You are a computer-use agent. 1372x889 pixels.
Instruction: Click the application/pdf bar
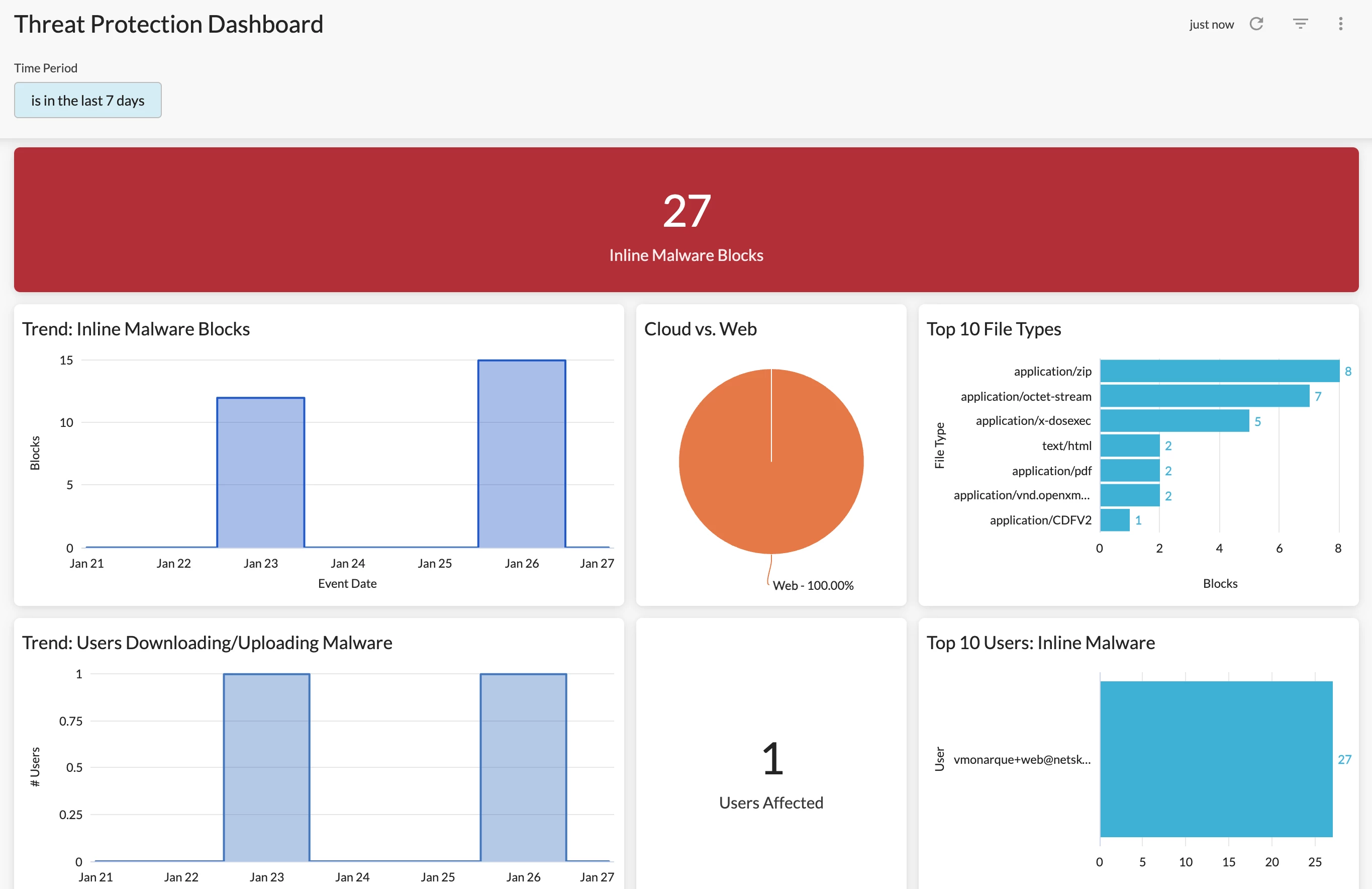[1129, 471]
